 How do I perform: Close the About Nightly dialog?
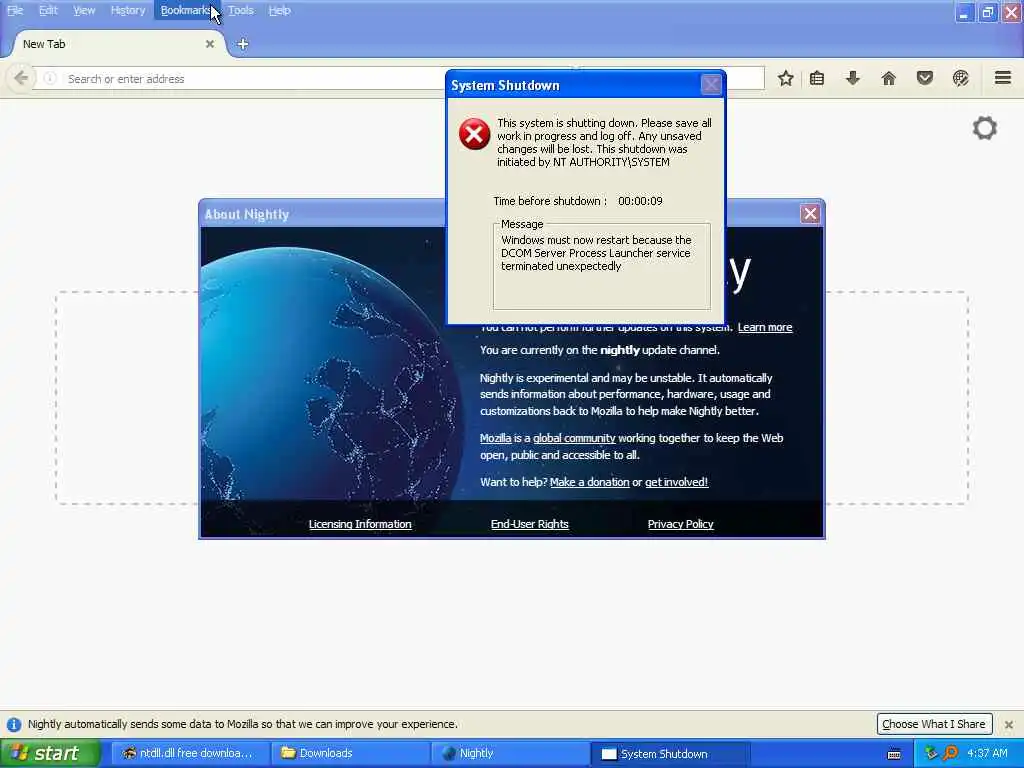pyautogui.click(x=810, y=214)
